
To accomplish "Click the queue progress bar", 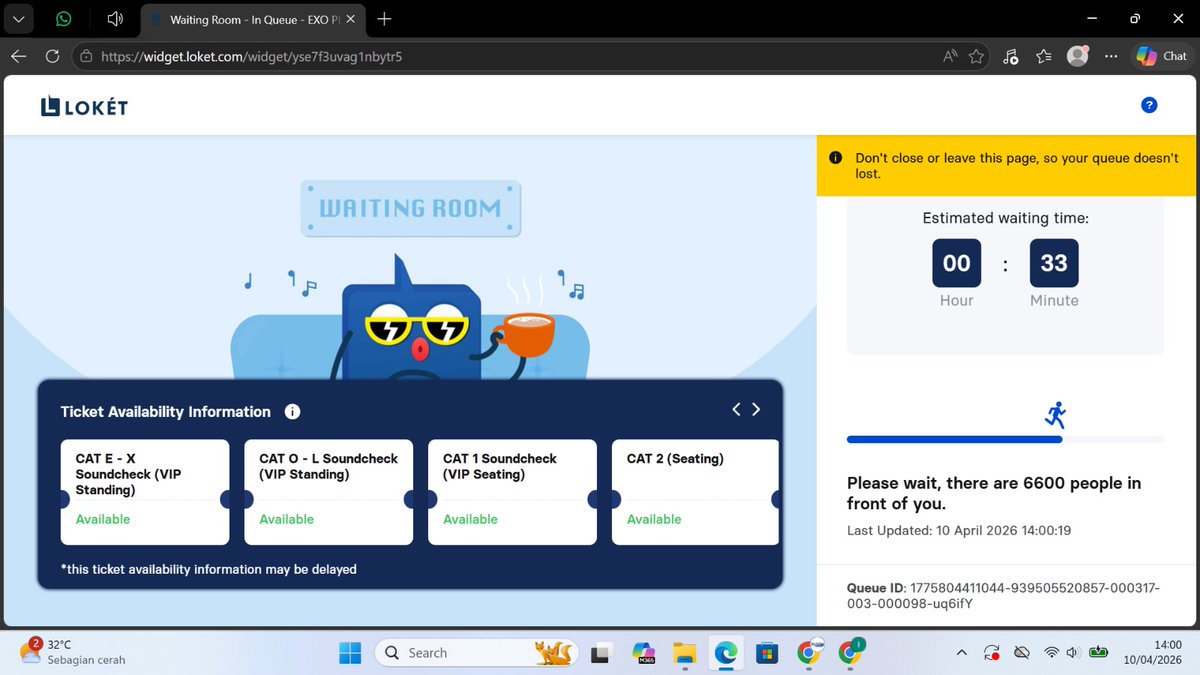I will [x=1005, y=439].
